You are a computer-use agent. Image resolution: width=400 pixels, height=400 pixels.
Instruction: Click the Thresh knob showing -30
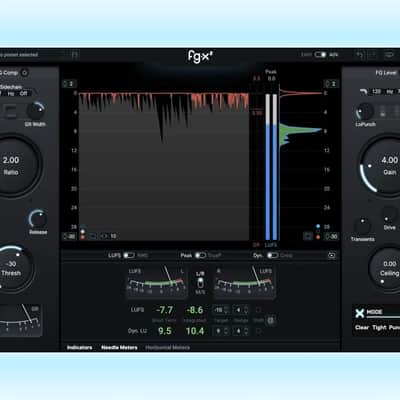coord(12,268)
